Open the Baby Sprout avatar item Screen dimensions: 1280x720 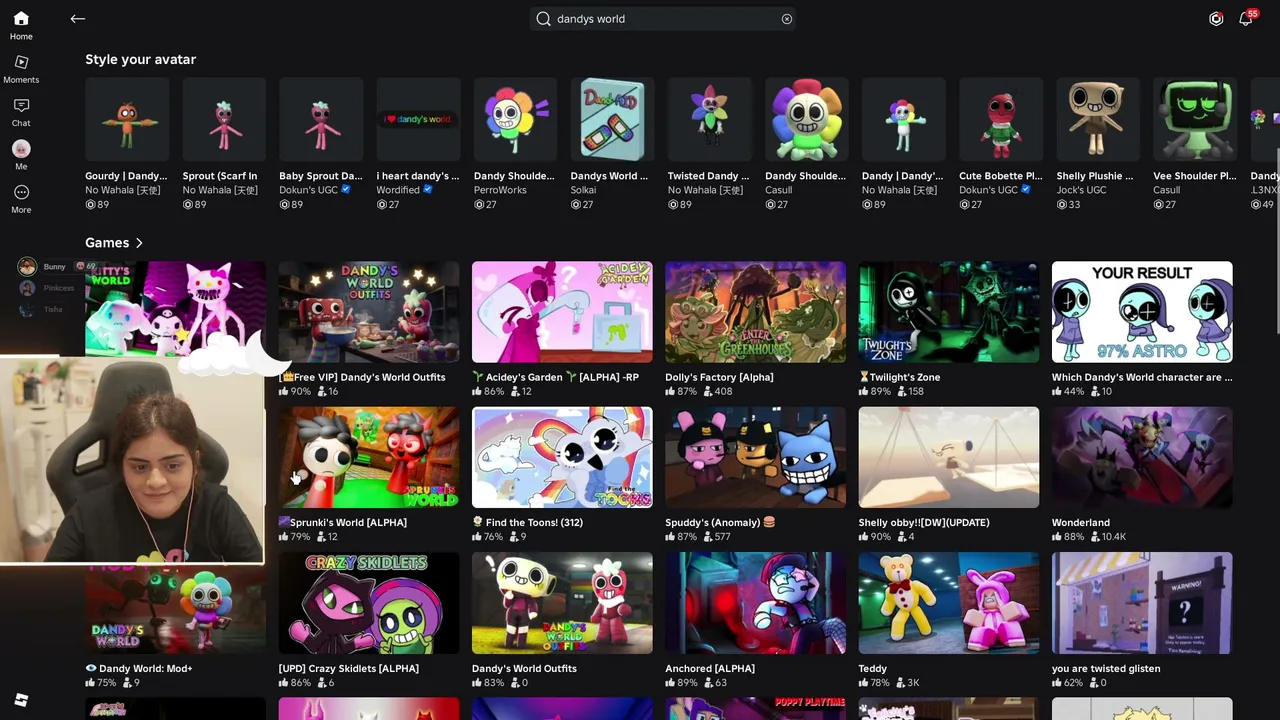(x=321, y=120)
